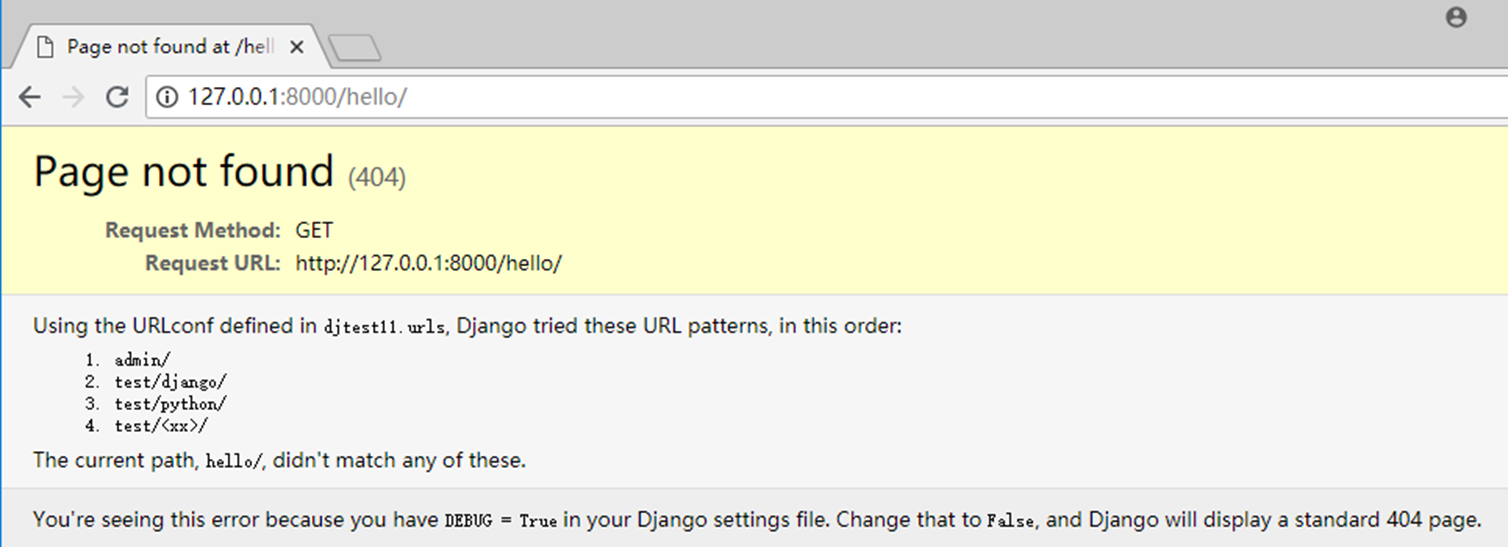
Task: Select the 'Page not found at /hello' tab
Action: click(x=170, y=47)
